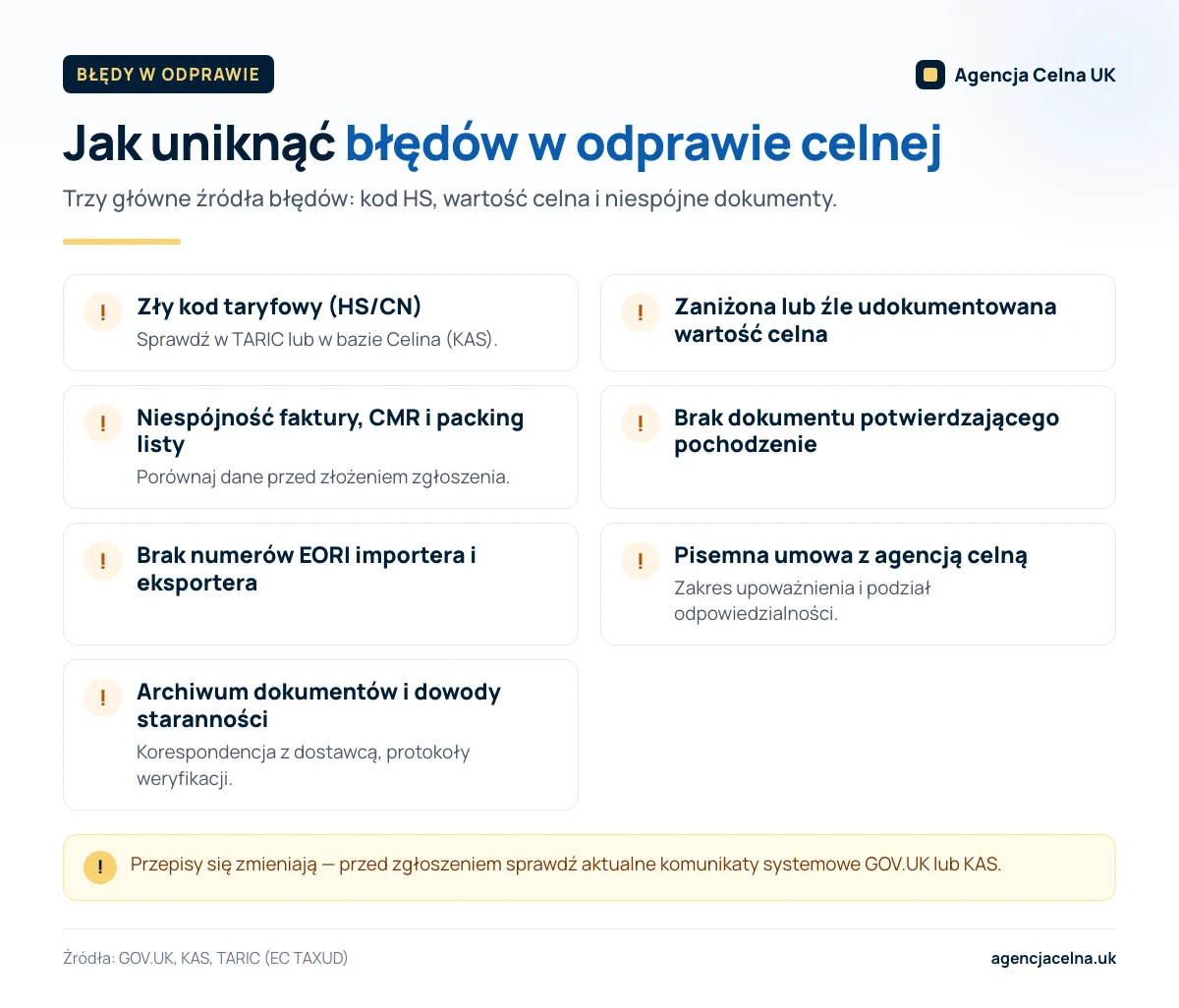Click warning icon beside Brak dokumentu pochodzenie
This screenshot has width=1179, height=1008.
[641, 424]
